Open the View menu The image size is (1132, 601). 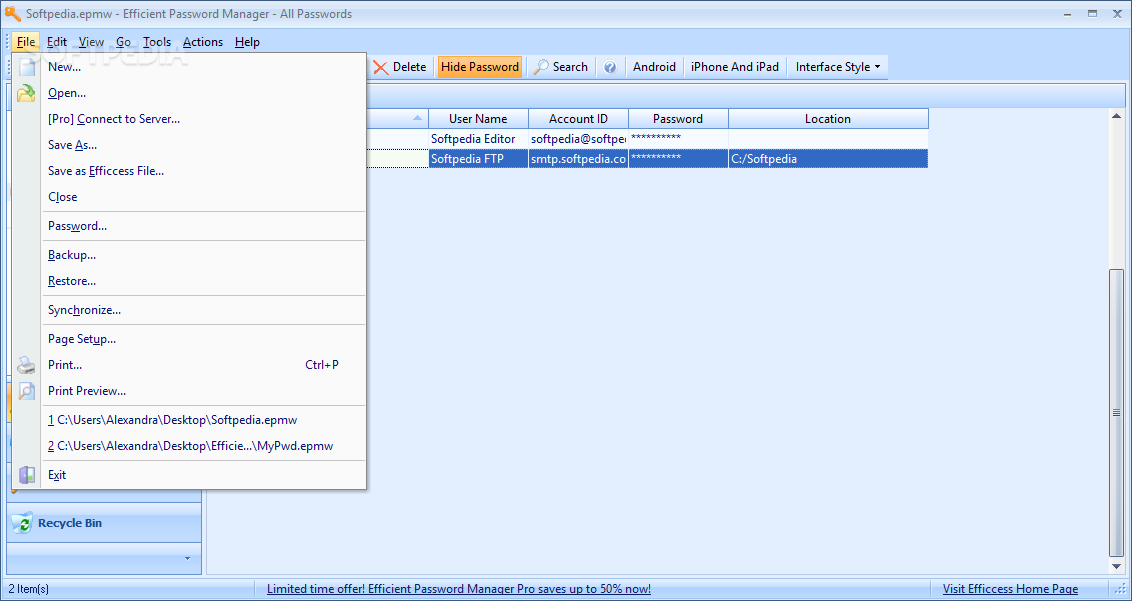(x=91, y=42)
